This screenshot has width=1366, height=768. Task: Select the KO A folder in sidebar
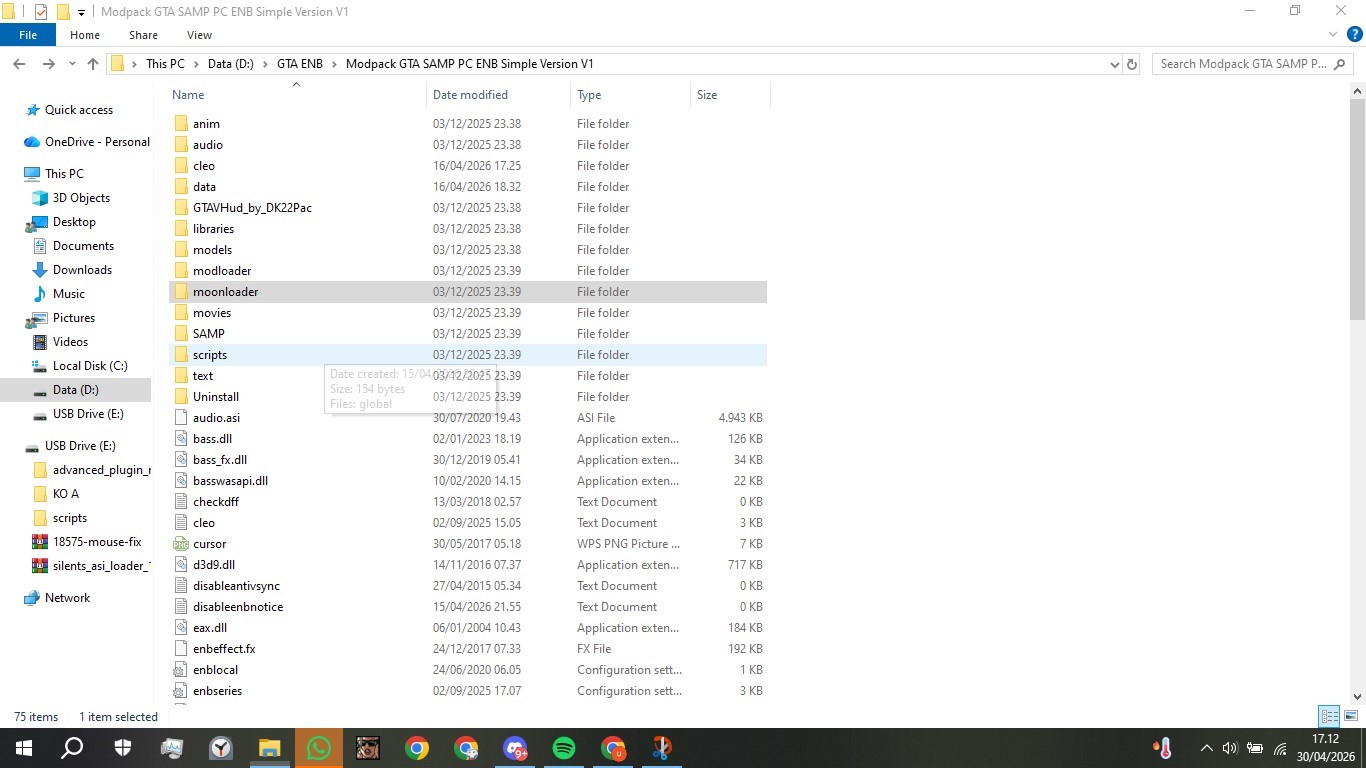pyautogui.click(x=65, y=494)
